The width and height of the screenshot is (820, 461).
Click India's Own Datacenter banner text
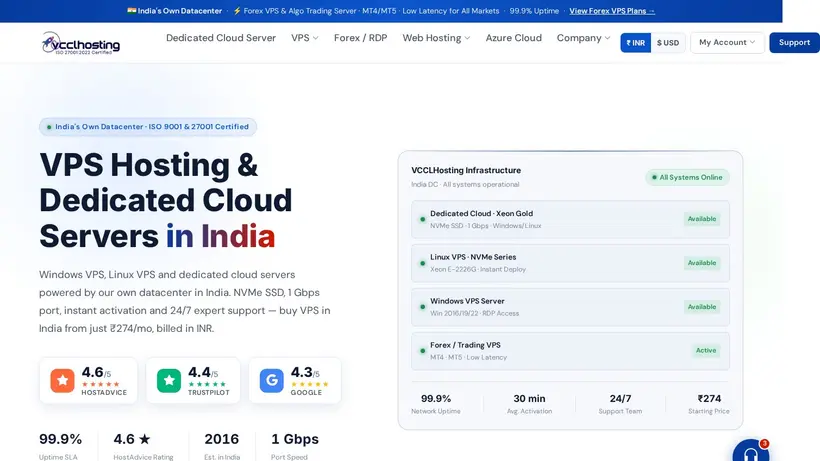[x=180, y=11]
